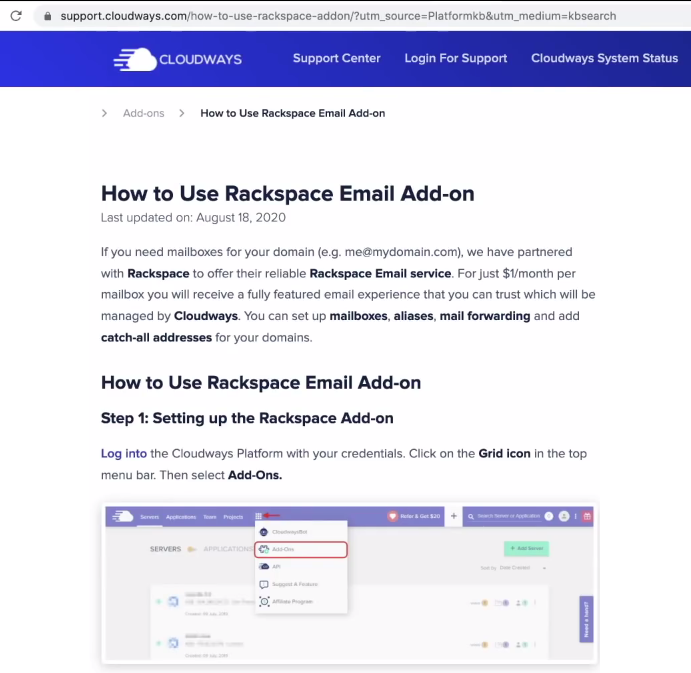Click the chevron after Add-ons breadcrumb
Screen dimensions: 691x673
tap(182, 113)
